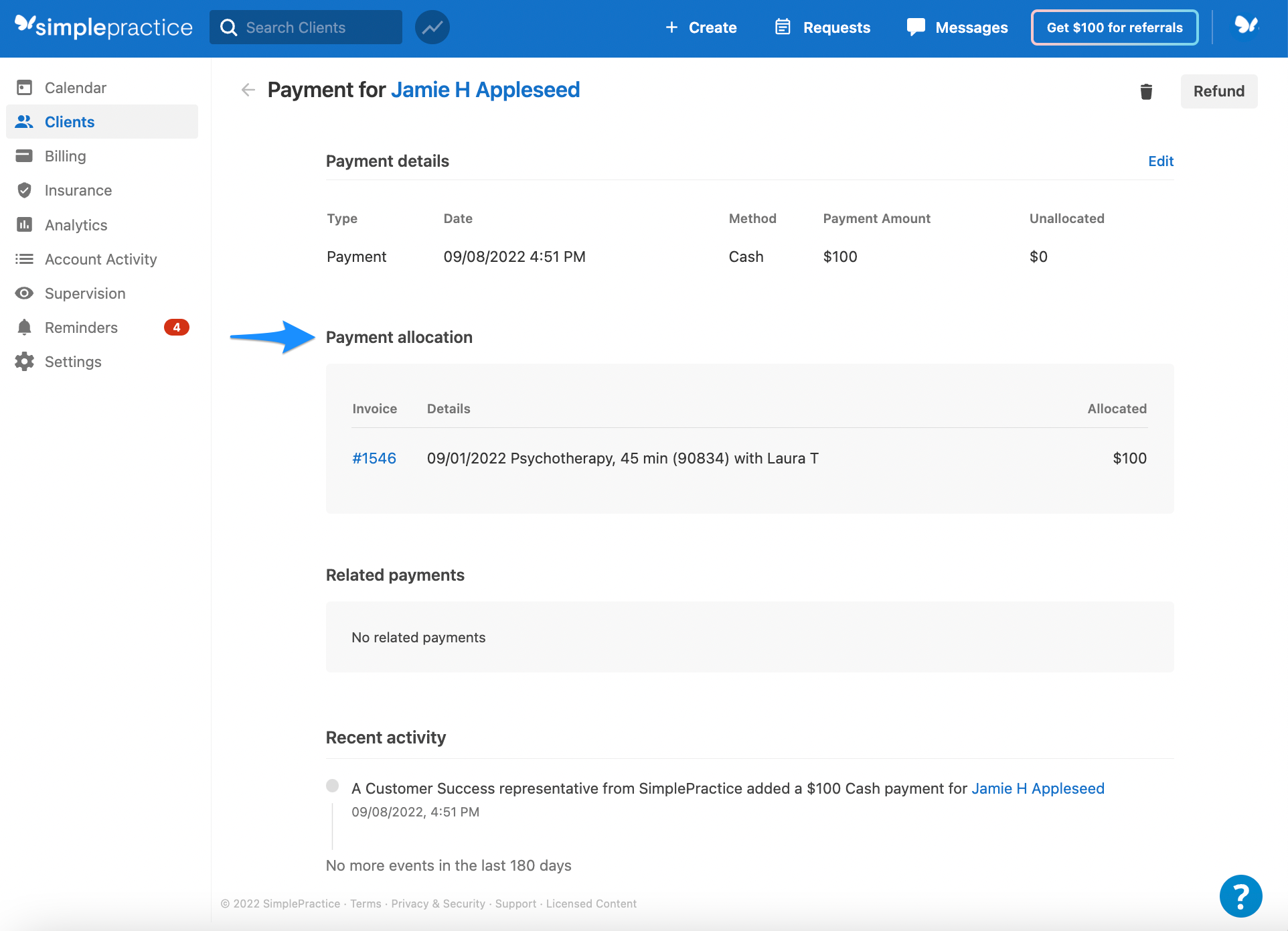Click the back arrow beside Payment title
Image resolution: width=1288 pixels, height=931 pixels.
(x=248, y=90)
